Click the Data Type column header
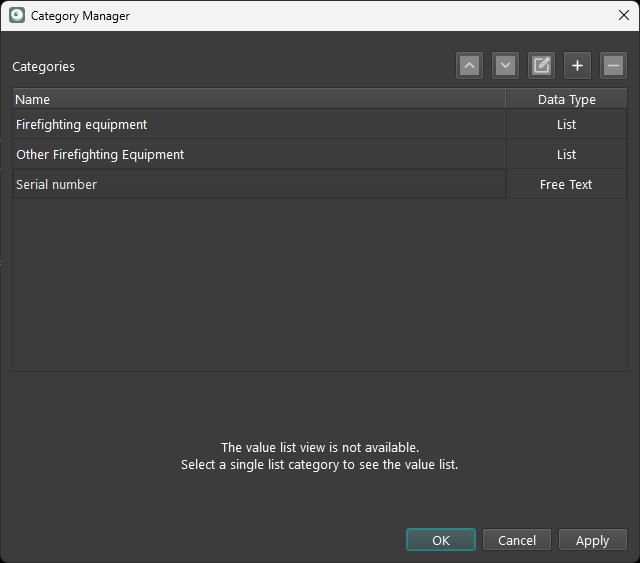The image size is (640, 563). click(566, 99)
